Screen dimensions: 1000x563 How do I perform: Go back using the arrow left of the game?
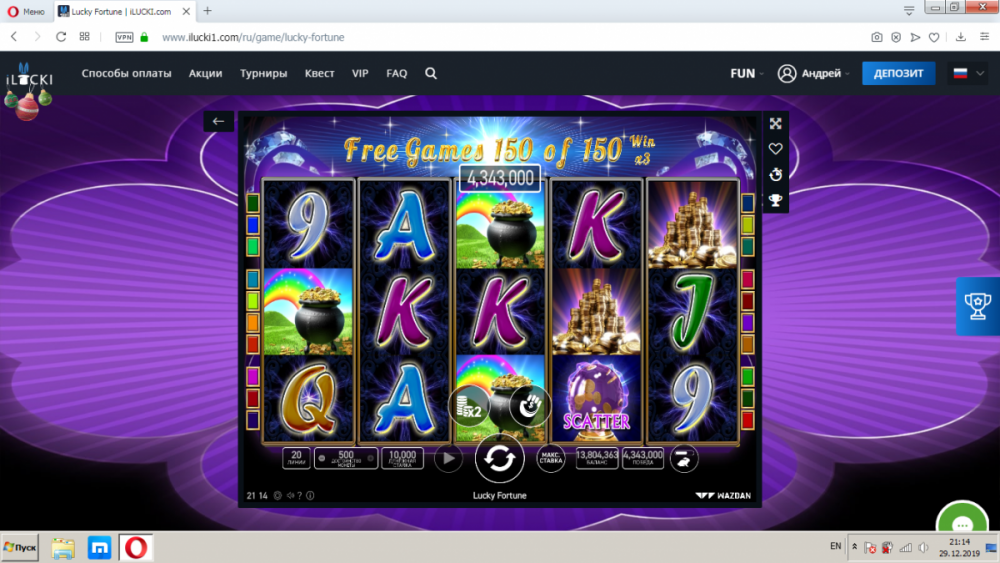[x=218, y=121]
